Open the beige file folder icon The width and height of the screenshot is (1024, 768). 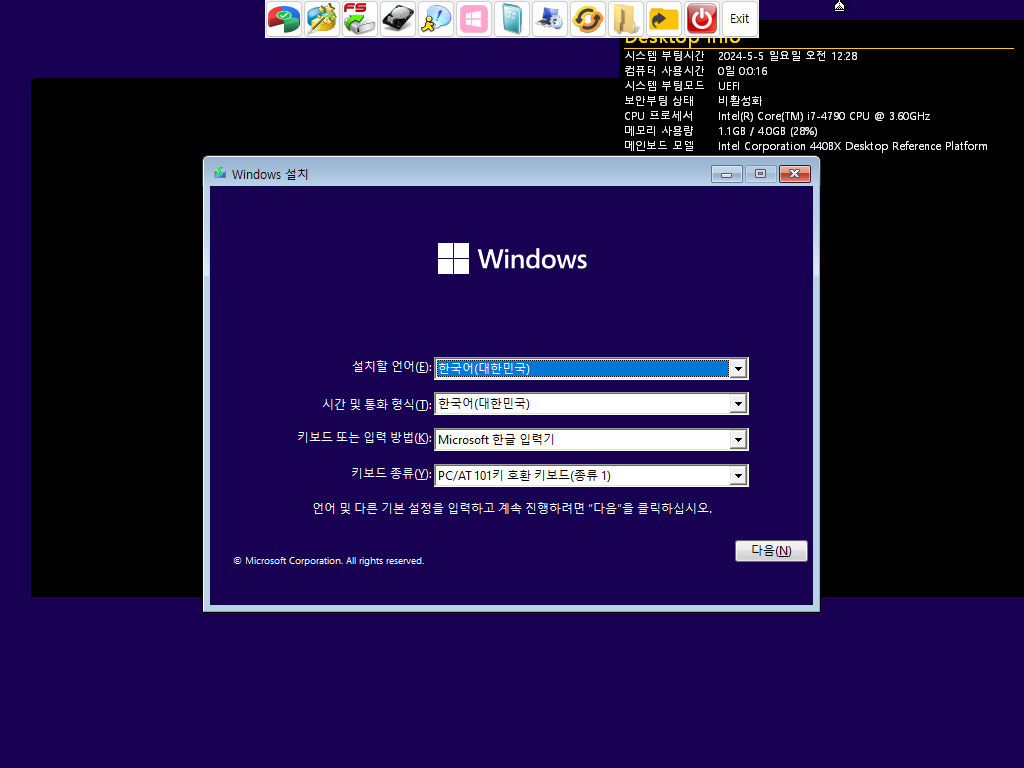point(625,19)
